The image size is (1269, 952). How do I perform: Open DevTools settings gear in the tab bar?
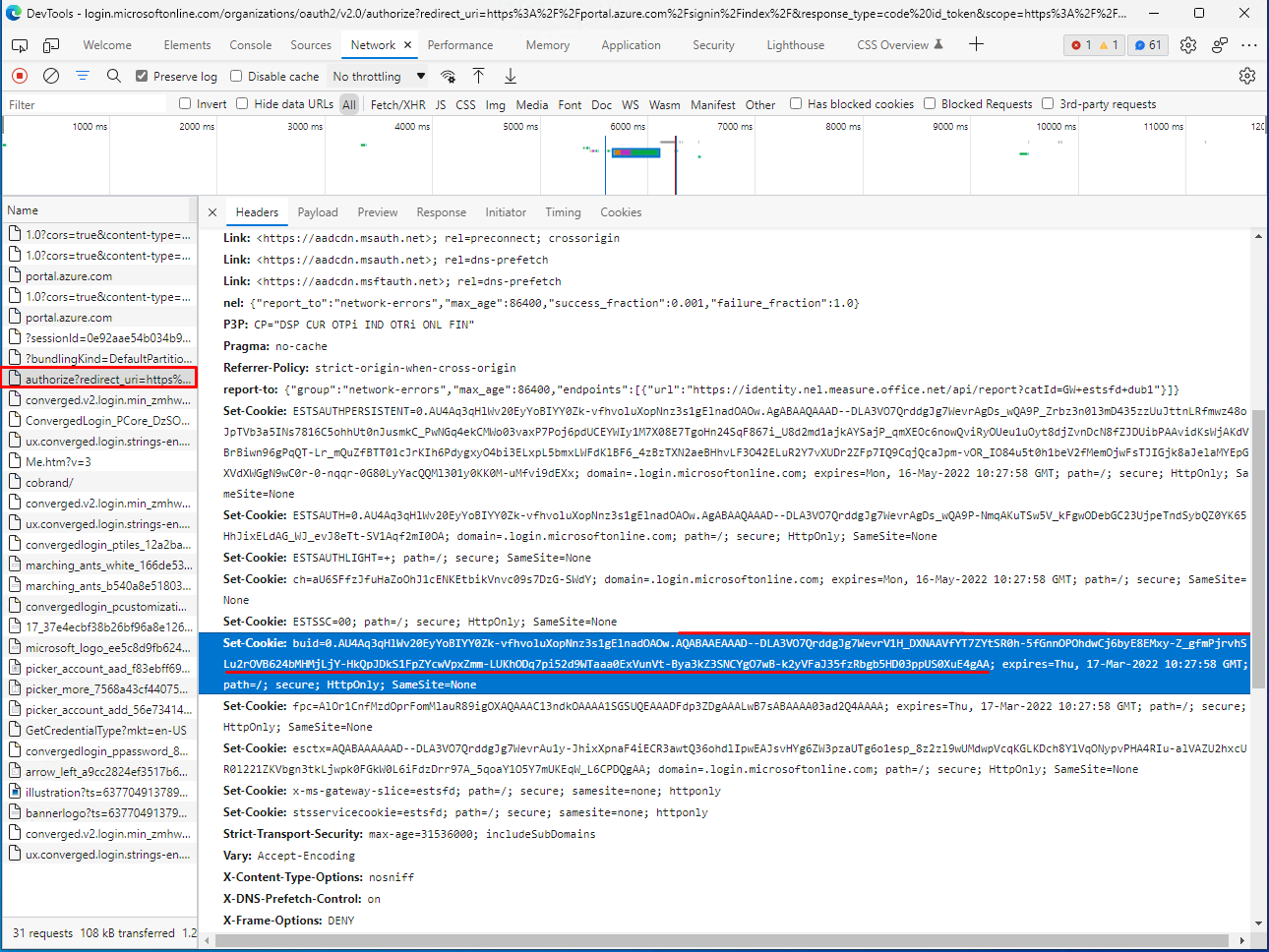click(x=1188, y=45)
